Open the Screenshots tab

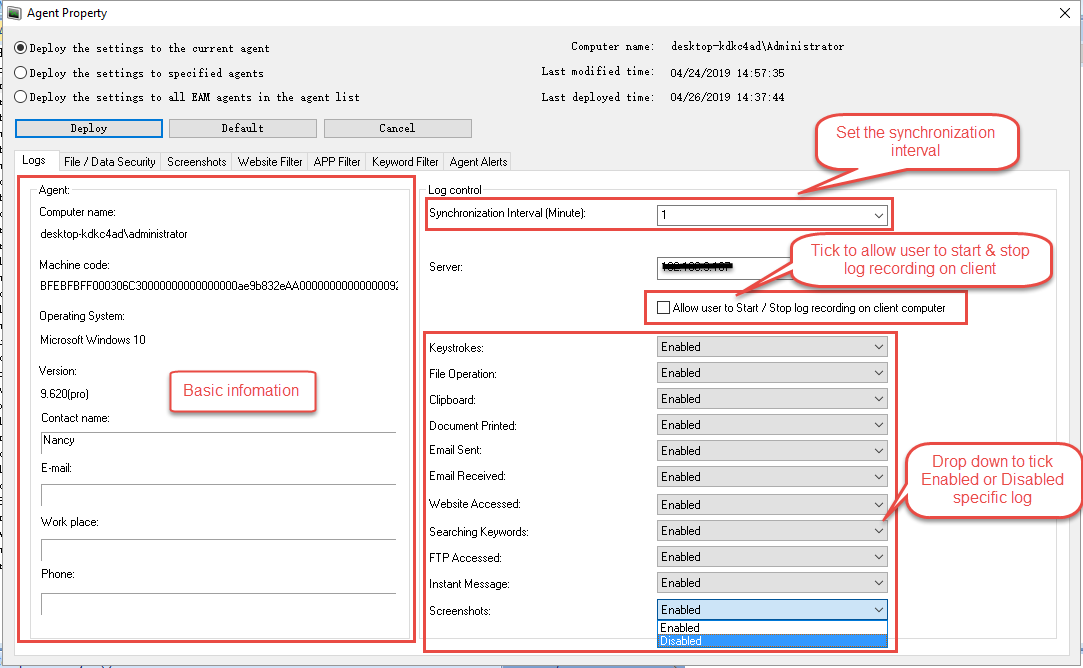196,160
